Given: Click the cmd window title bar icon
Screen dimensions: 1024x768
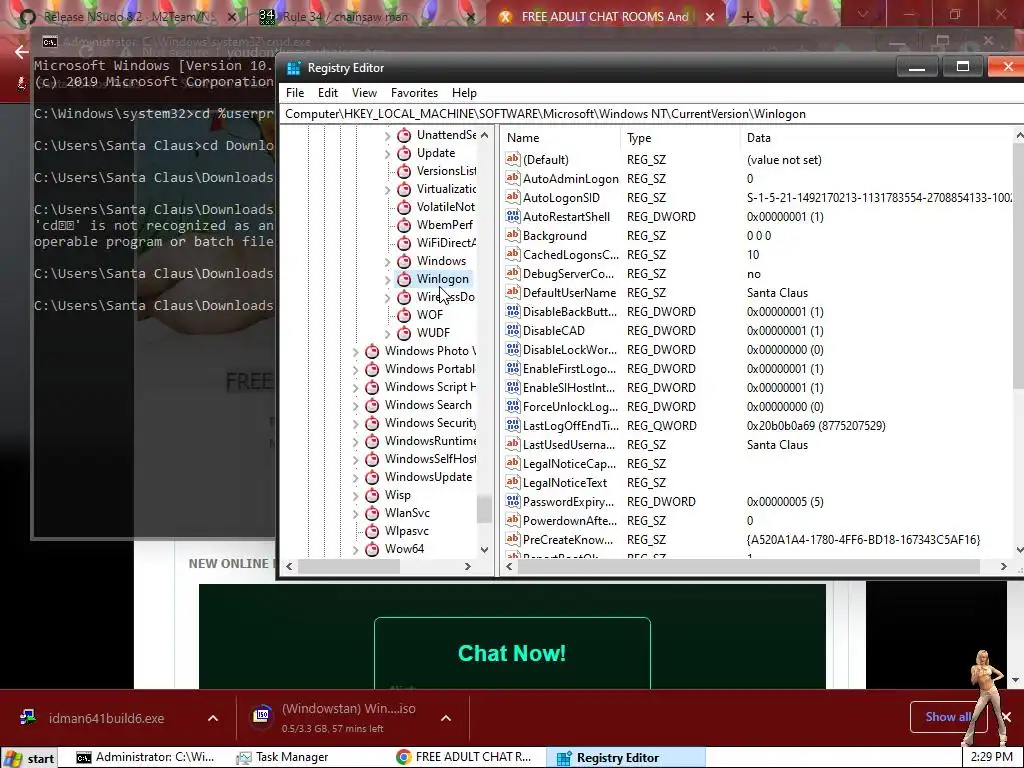Looking at the screenshot, I should pyautogui.click(x=50, y=42).
